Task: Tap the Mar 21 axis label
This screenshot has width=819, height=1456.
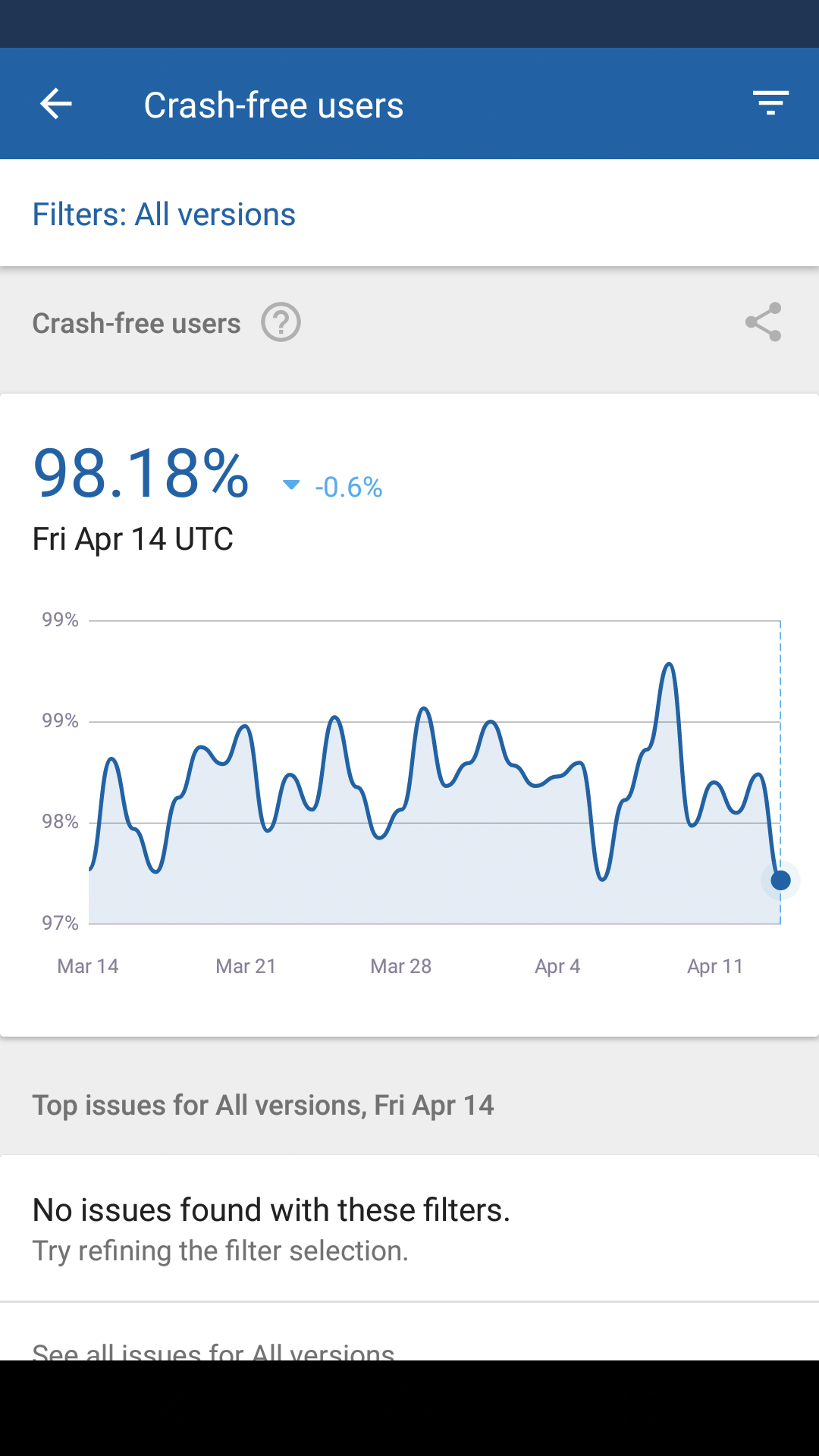Action: point(246,966)
